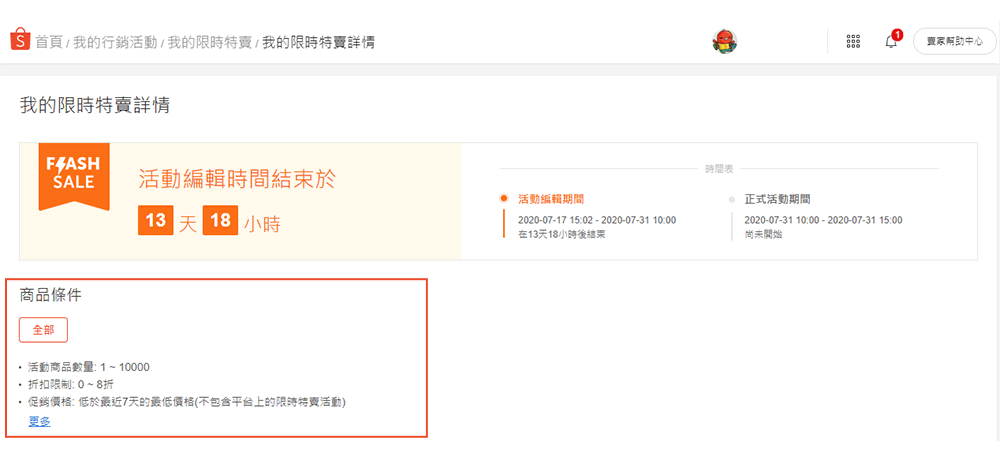1000x460 pixels.
Task: Select the 全部 product condition tag
Action: (x=43, y=330)
